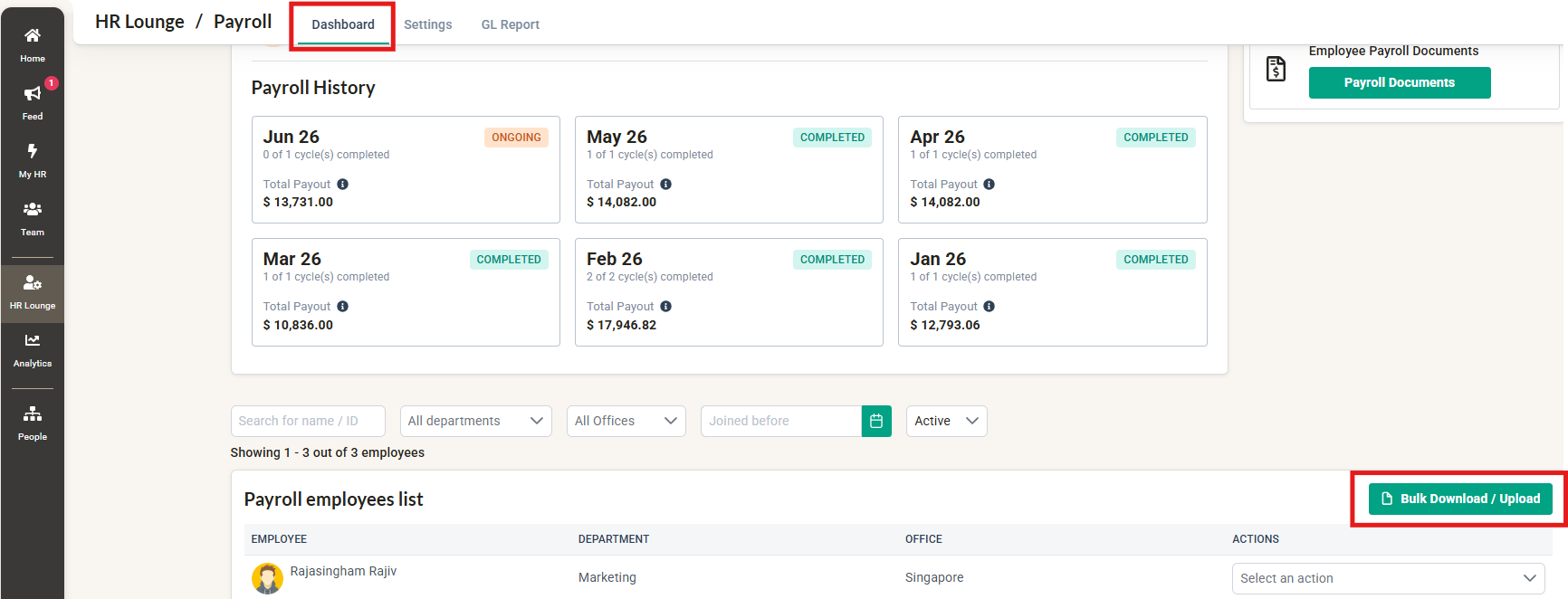Click info icon beside Feb 26 Total Payout
This screenshot has width=1568, height=599.
click(666, 306)
